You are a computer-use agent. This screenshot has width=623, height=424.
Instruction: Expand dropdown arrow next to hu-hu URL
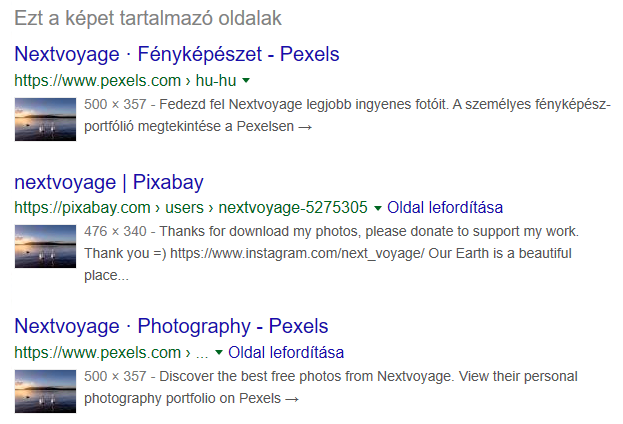247,80
